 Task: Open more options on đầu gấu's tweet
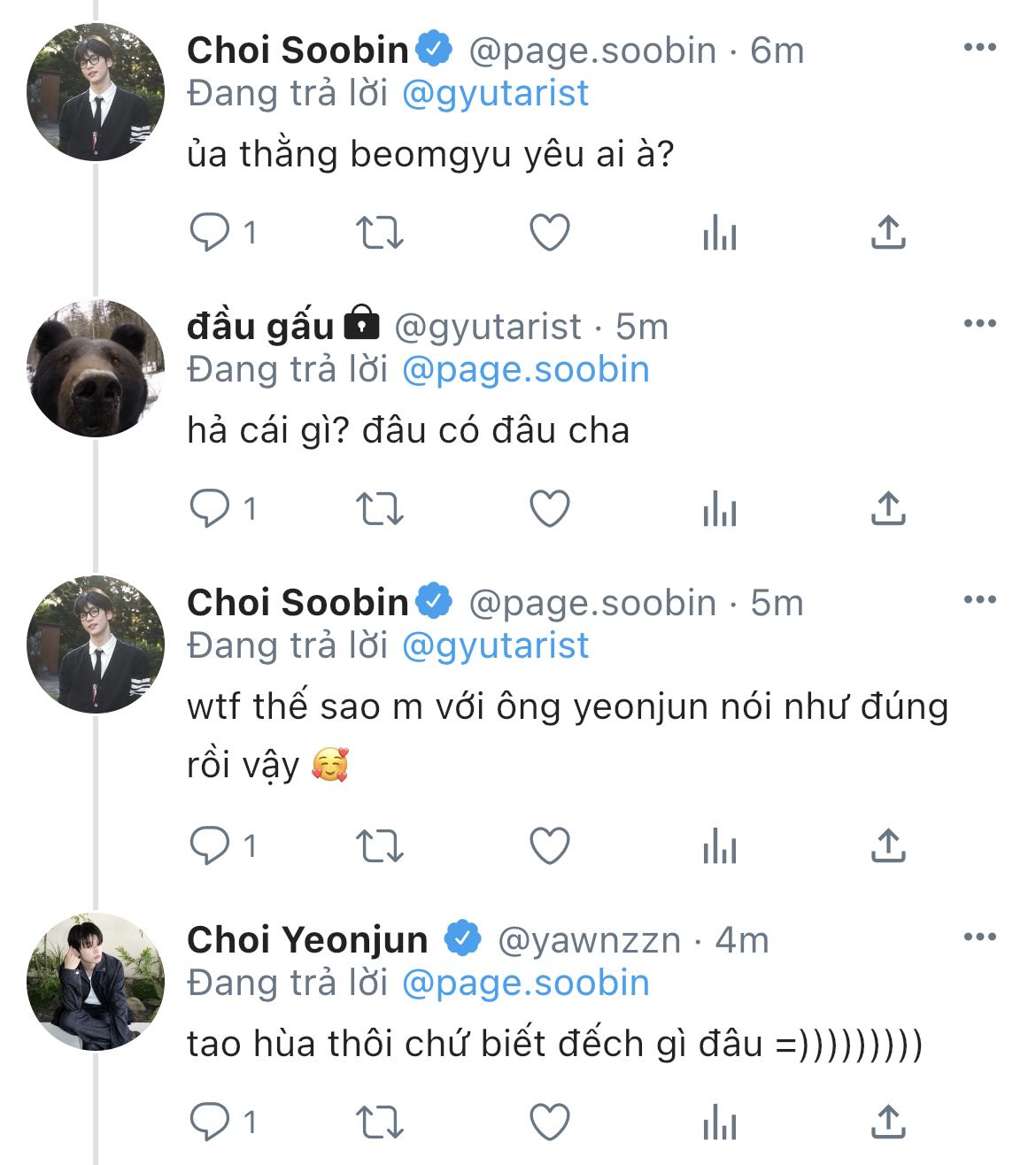coord(979,324)
